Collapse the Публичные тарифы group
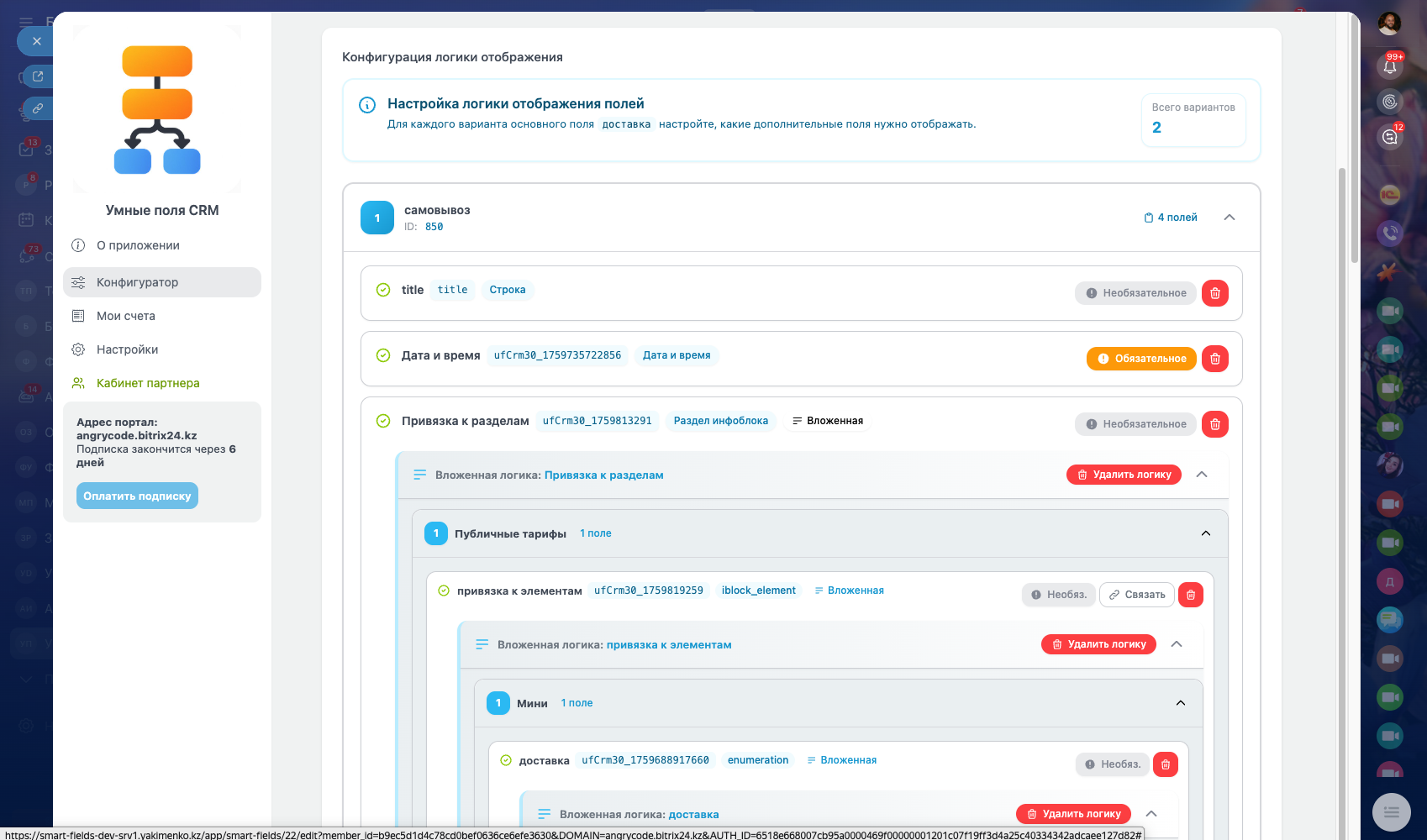This screenshot has width=1427, height=840. tap(1205, 533)
